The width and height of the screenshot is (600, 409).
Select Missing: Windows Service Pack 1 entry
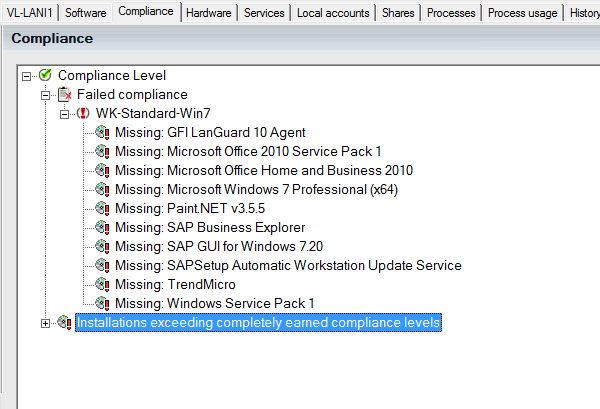coord(214,303)
